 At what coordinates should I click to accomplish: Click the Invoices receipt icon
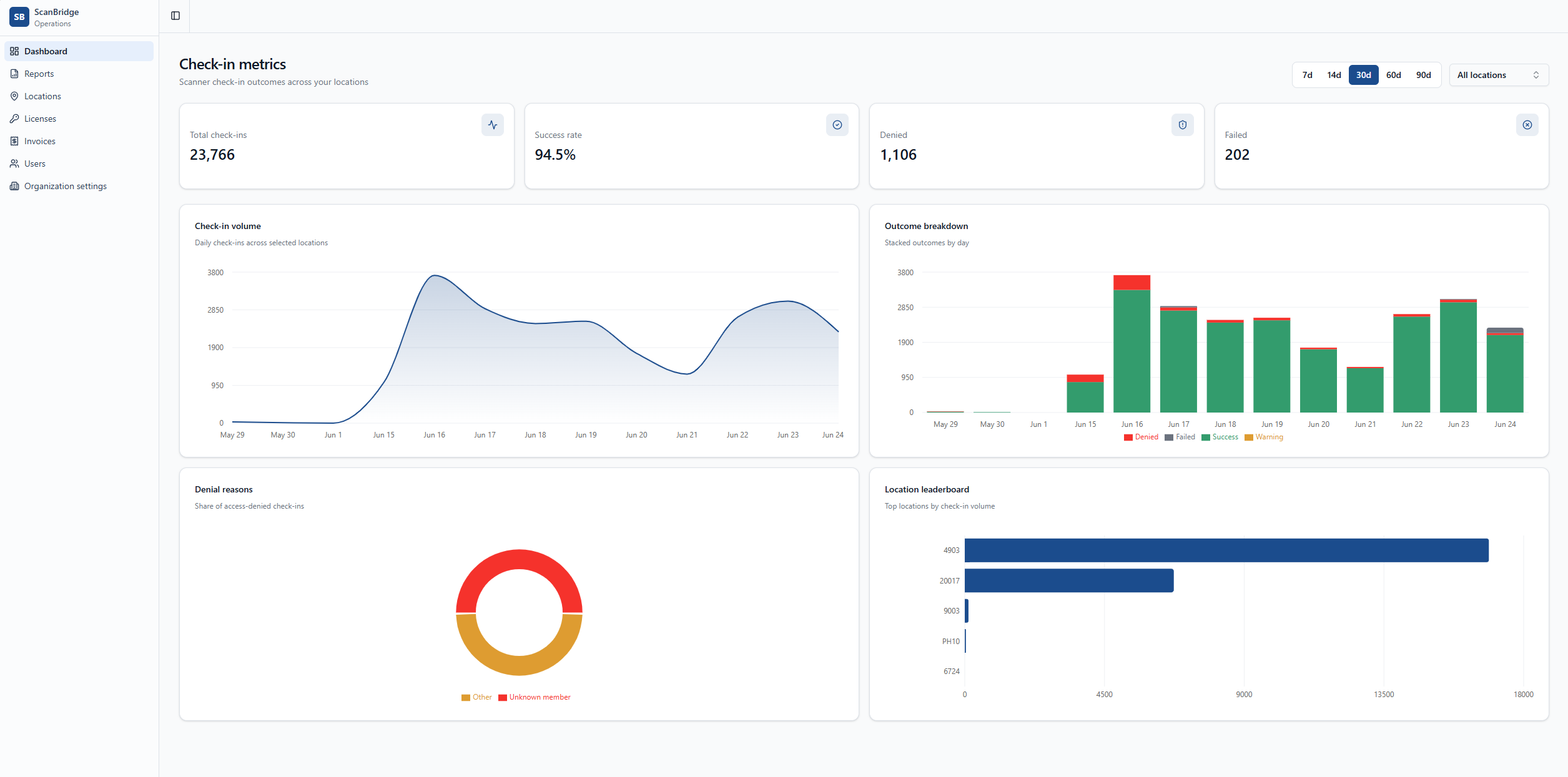(14, 141)
